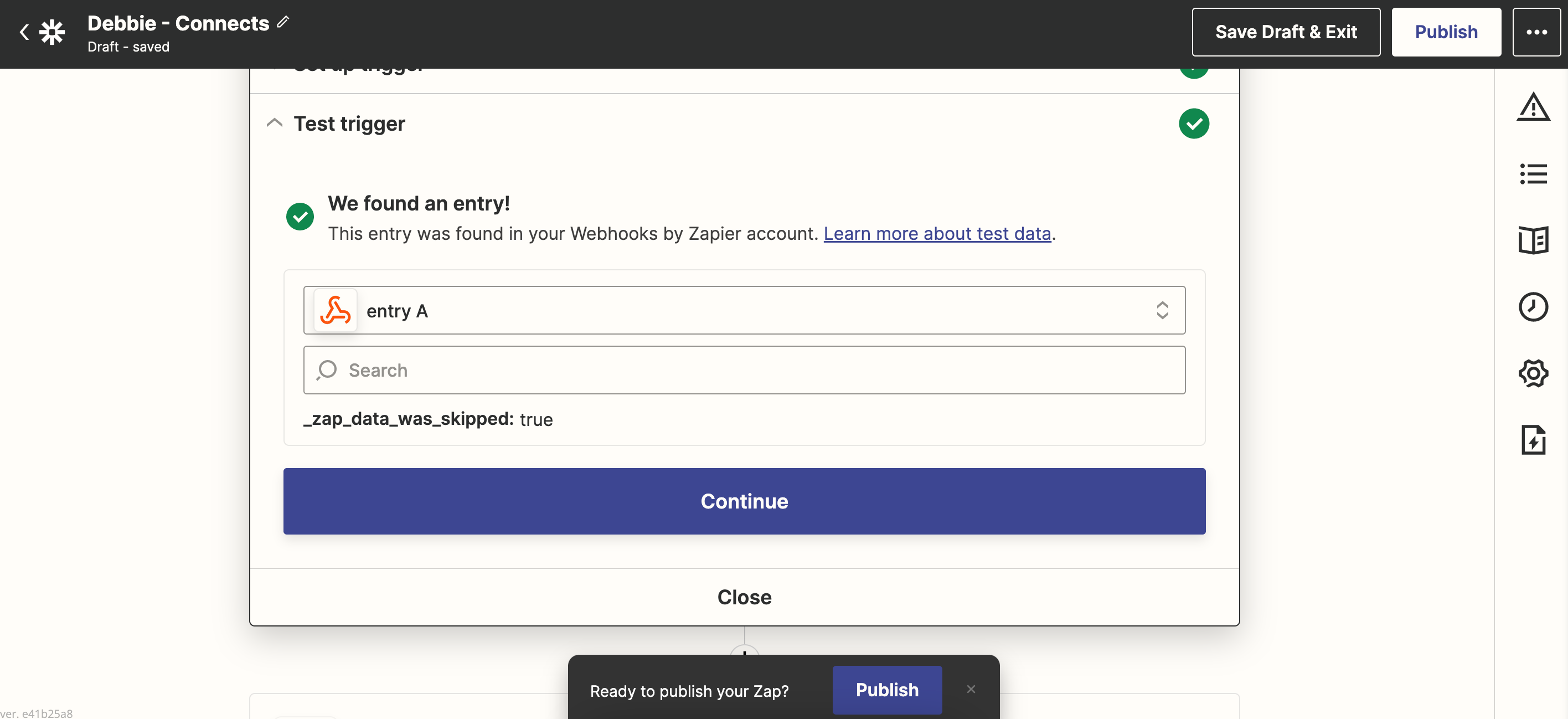Open the warning status sidebar icon
The width and height of the screenshot is (1568, 719).
[x=1533, y=107]
